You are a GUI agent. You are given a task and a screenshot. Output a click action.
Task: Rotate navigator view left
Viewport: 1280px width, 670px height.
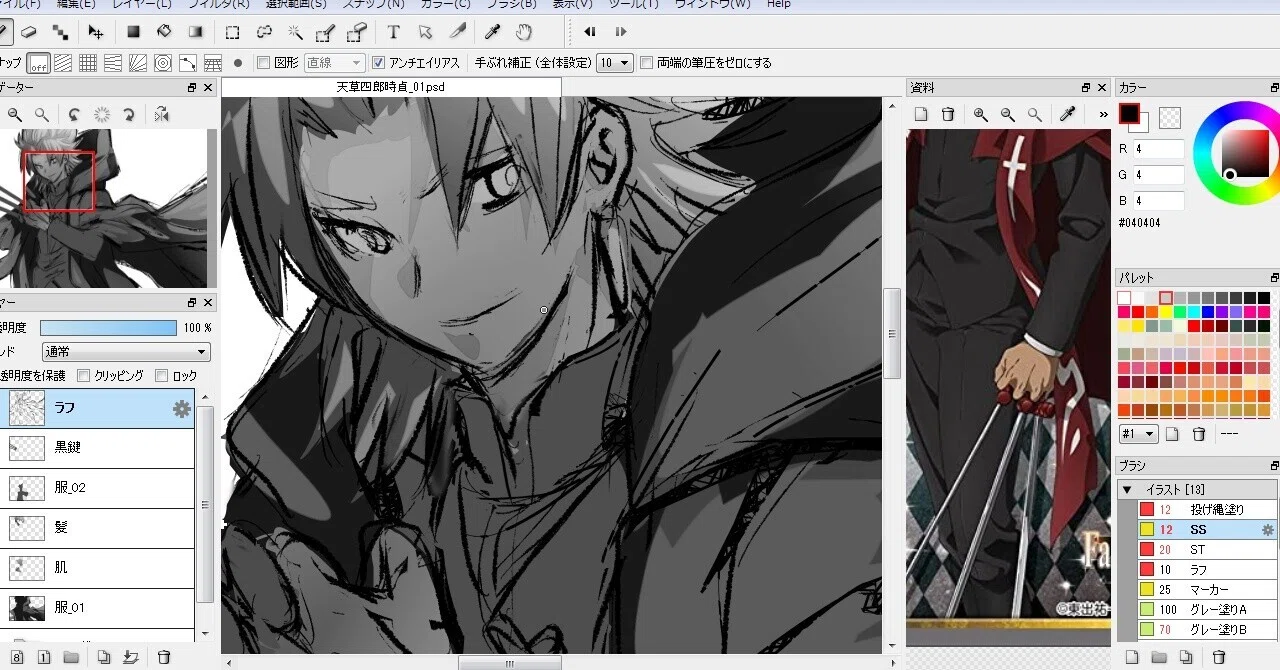74,115
